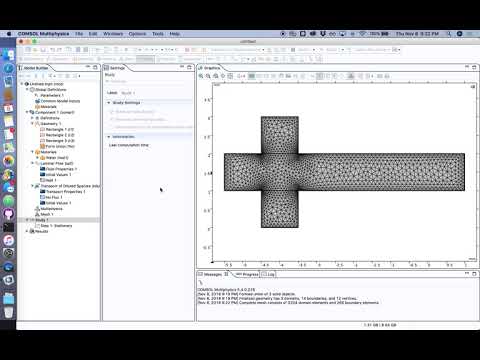The width and height of the screenshot is (480, 360).
Task: Click the Mesh 1 node icon
Action: point(37,214)
